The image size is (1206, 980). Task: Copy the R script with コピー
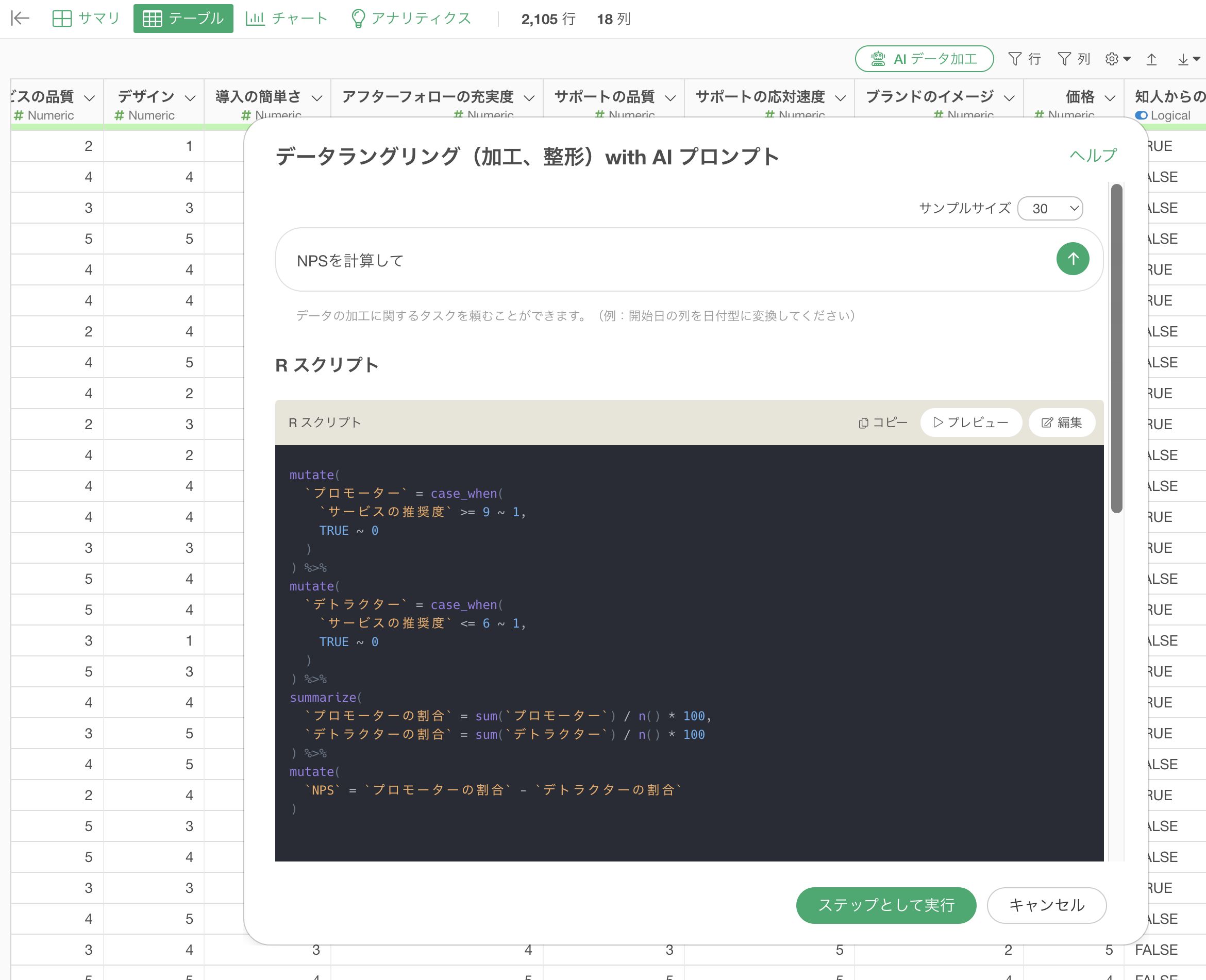pos(883,423)
